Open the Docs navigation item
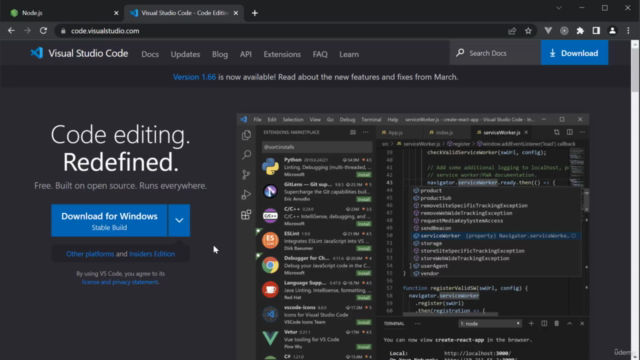The height and width of the screenshot is (360, 640). tap(150, 54)
